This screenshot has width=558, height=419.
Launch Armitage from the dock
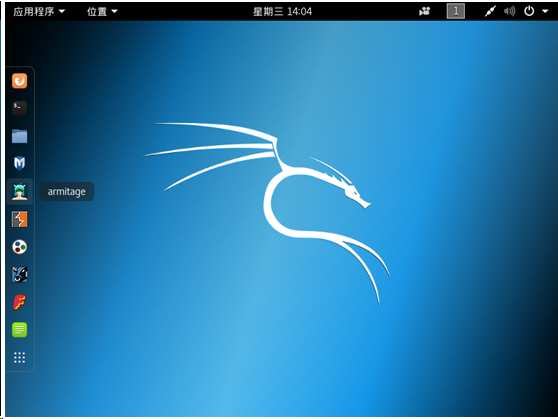[20, 192]
